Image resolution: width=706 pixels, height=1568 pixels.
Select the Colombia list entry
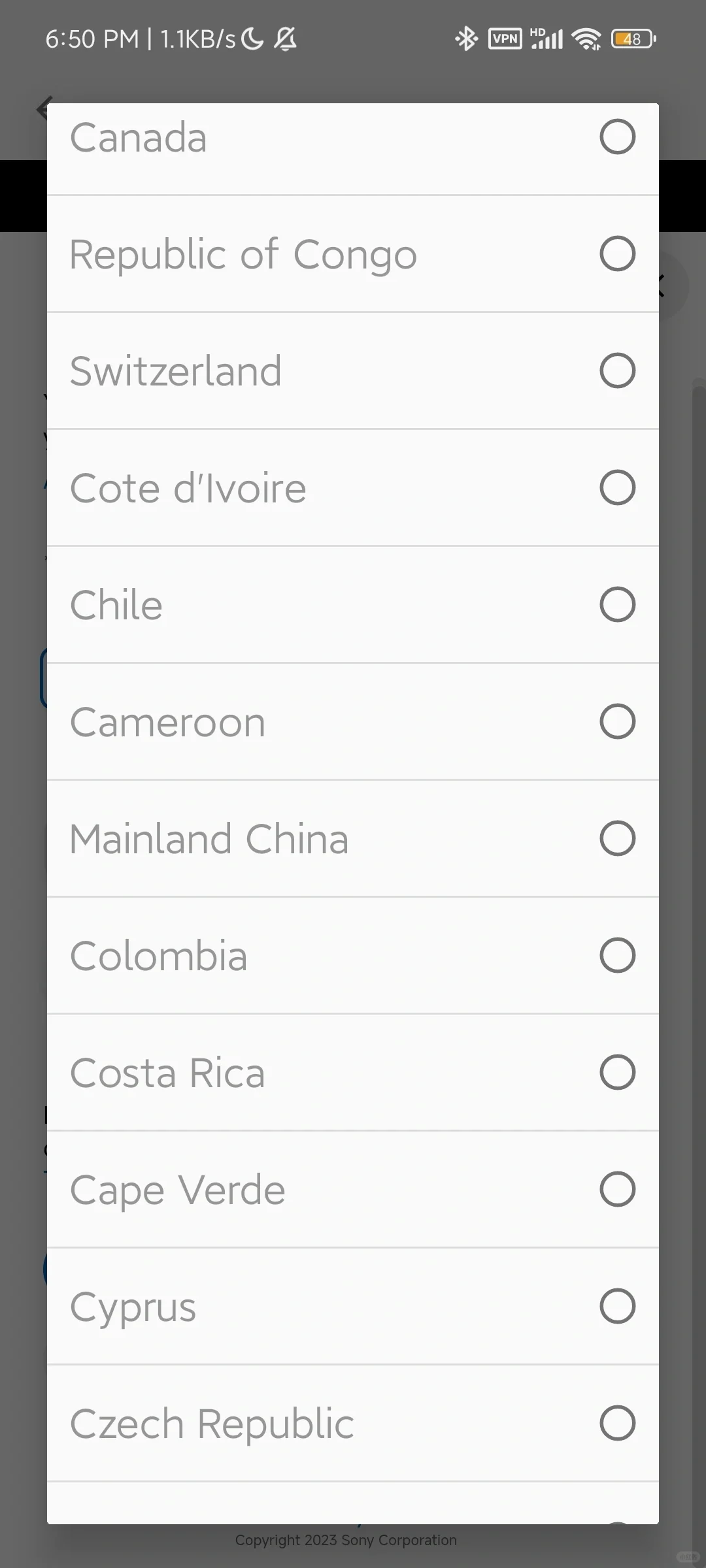point(159,956)
